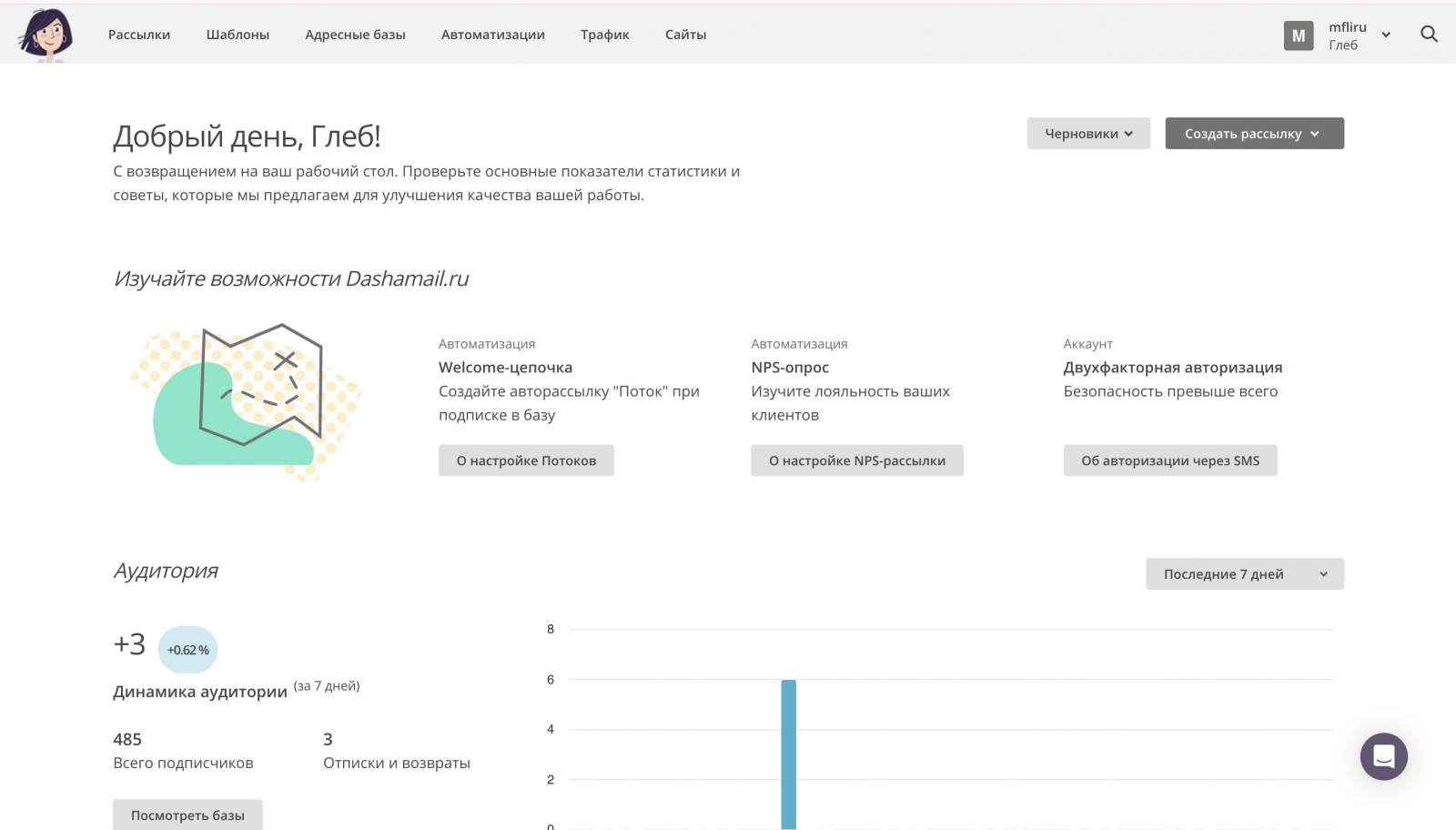Go to the Шаблоны menu
Screen dimensions: 1456x830
coord(238,35)
